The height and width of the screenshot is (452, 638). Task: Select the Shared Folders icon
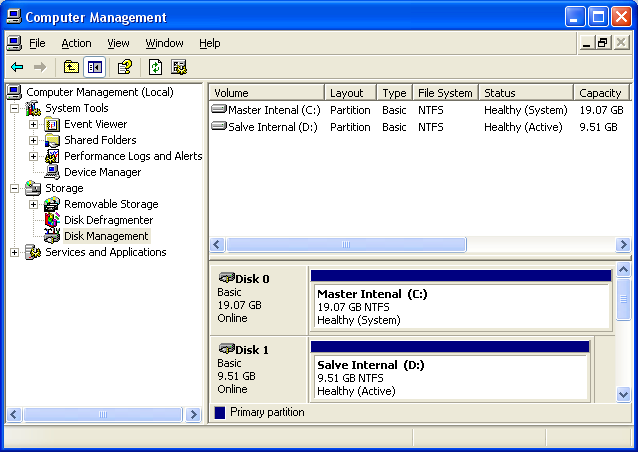coord(52,140)
